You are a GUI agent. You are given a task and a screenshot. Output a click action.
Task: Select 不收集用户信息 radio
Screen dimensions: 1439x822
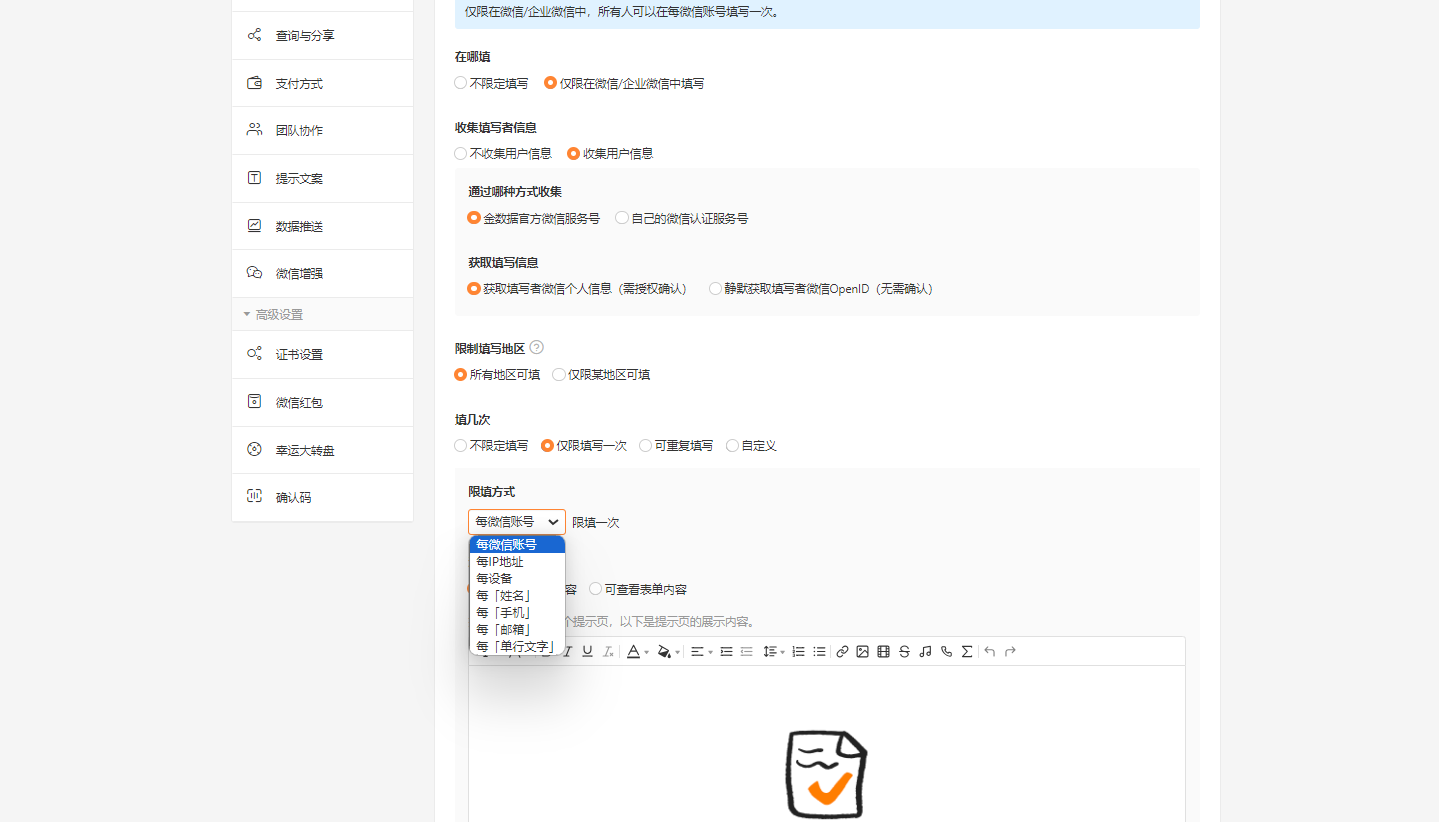[x=461, y=153]
